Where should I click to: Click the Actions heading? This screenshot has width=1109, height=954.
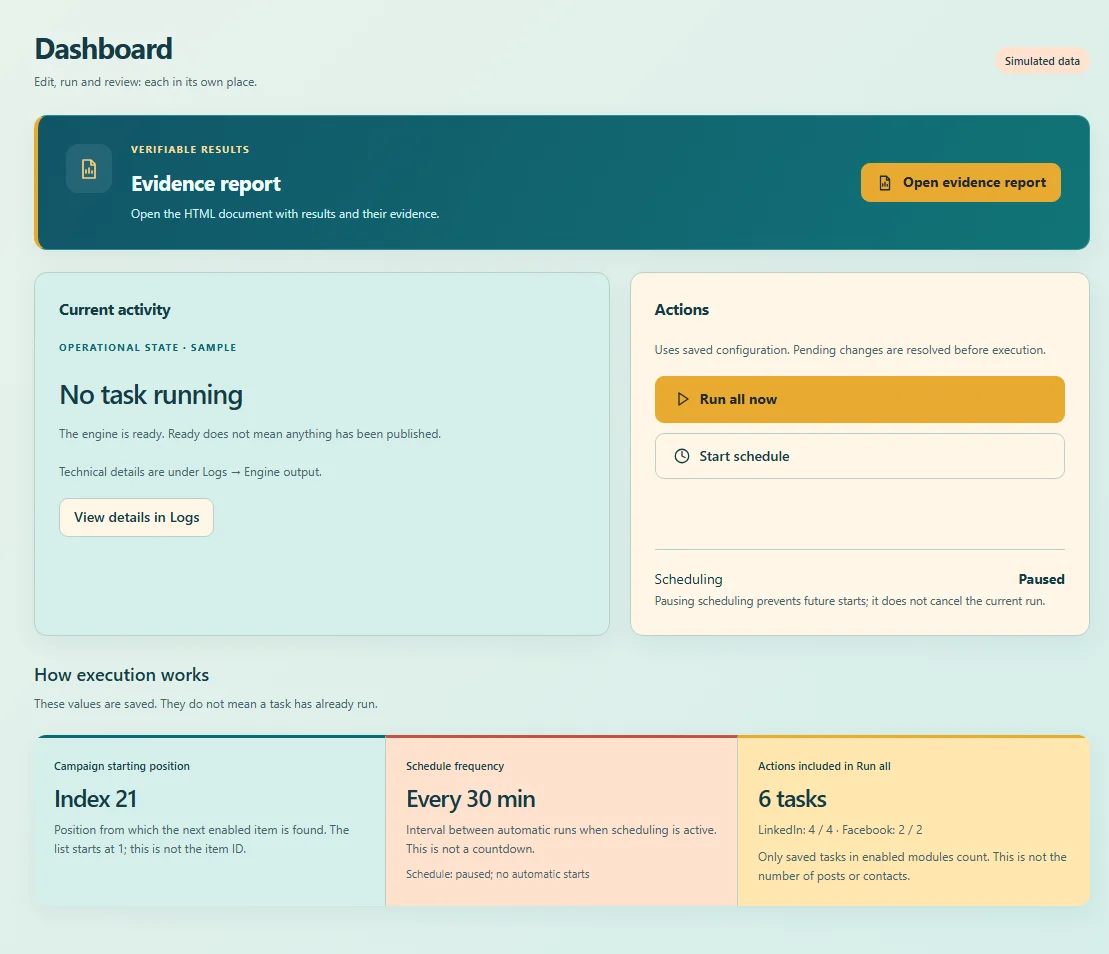click(x=682, y=310)
